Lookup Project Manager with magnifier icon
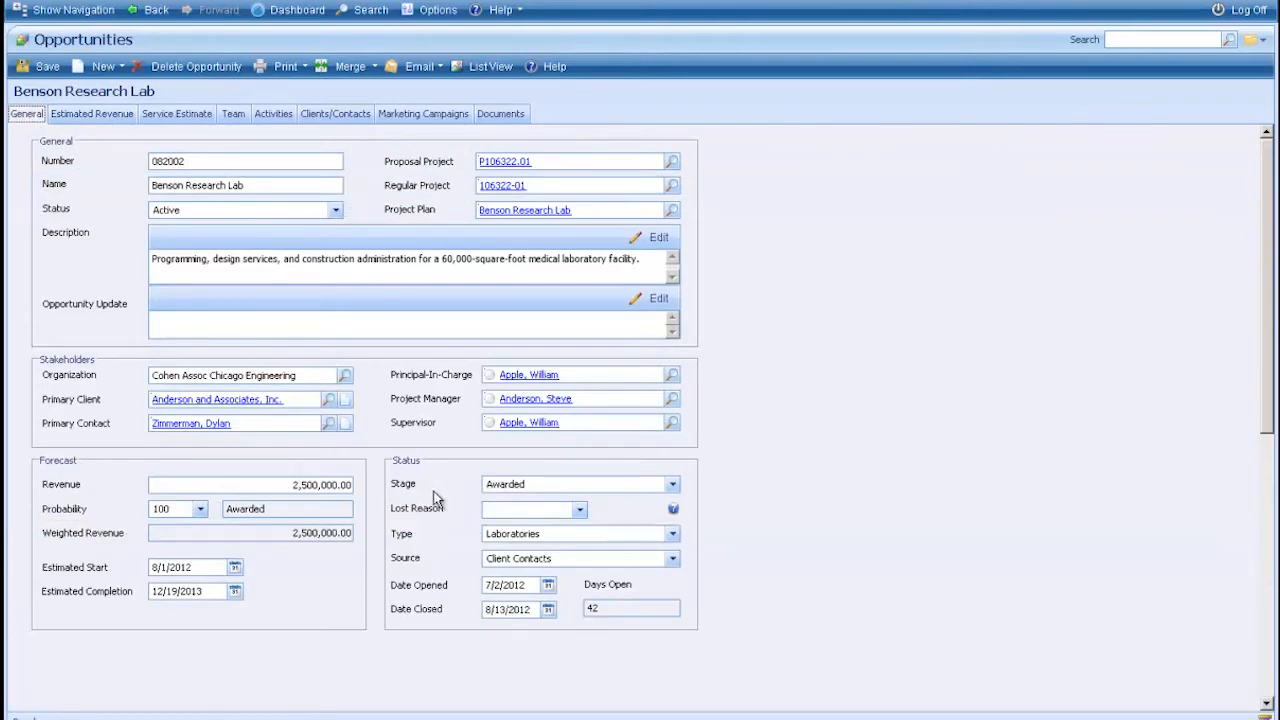Image resolution: width=1280 pixels, height=720 pixels. [672, 399]
